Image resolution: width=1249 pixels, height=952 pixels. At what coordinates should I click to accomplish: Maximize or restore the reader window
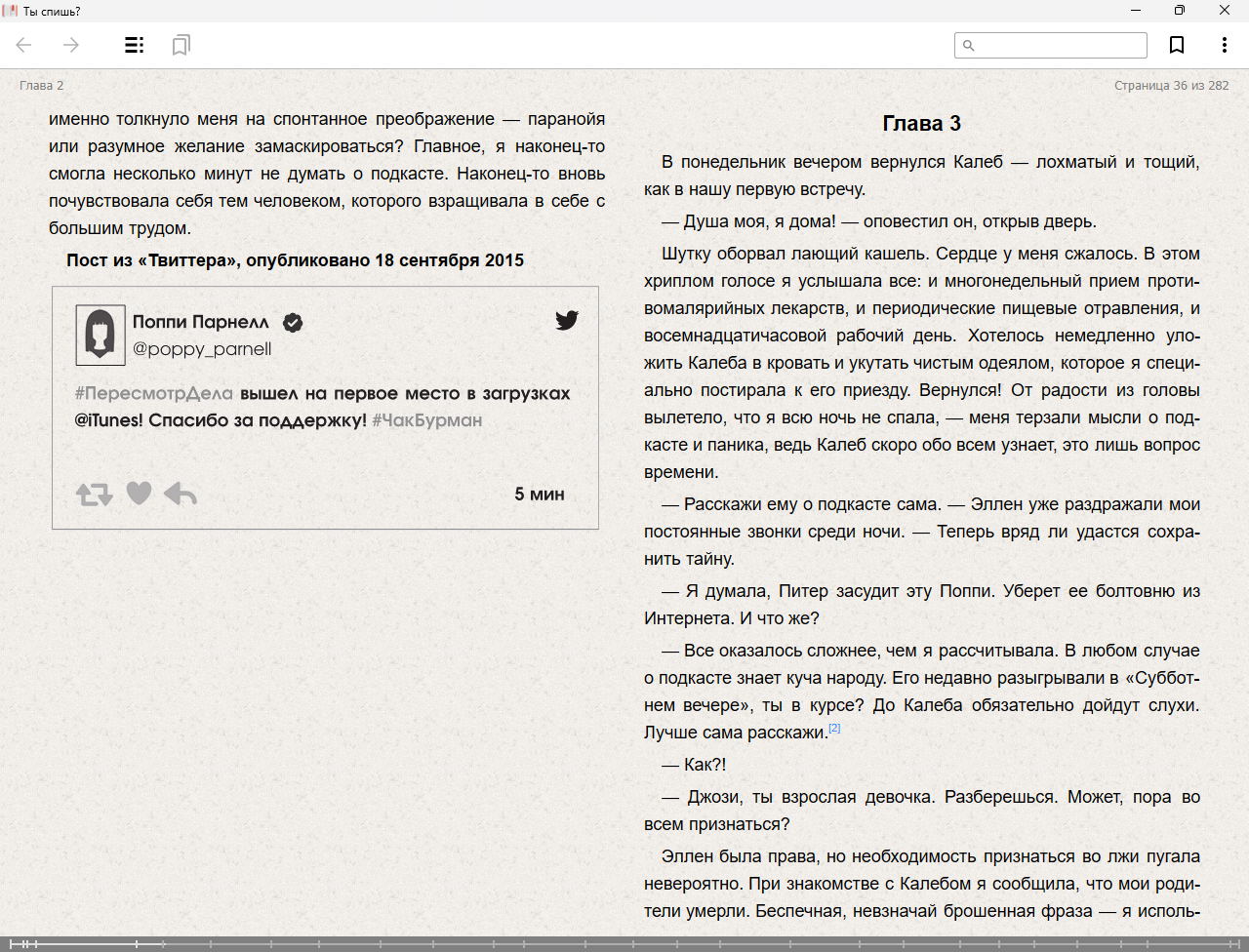pyautogui.click(x=1179, y=11)
